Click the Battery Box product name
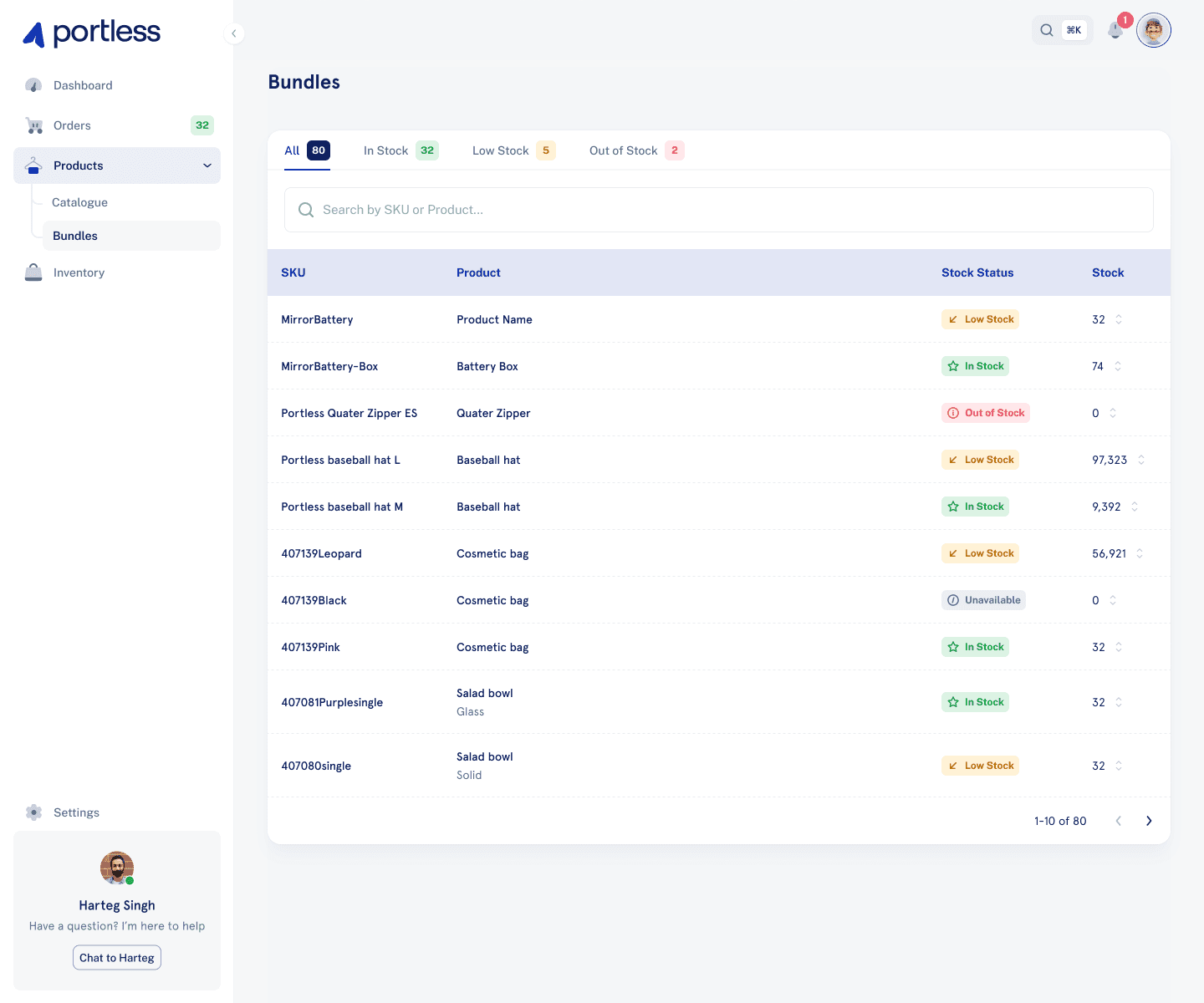 (487, 366)
